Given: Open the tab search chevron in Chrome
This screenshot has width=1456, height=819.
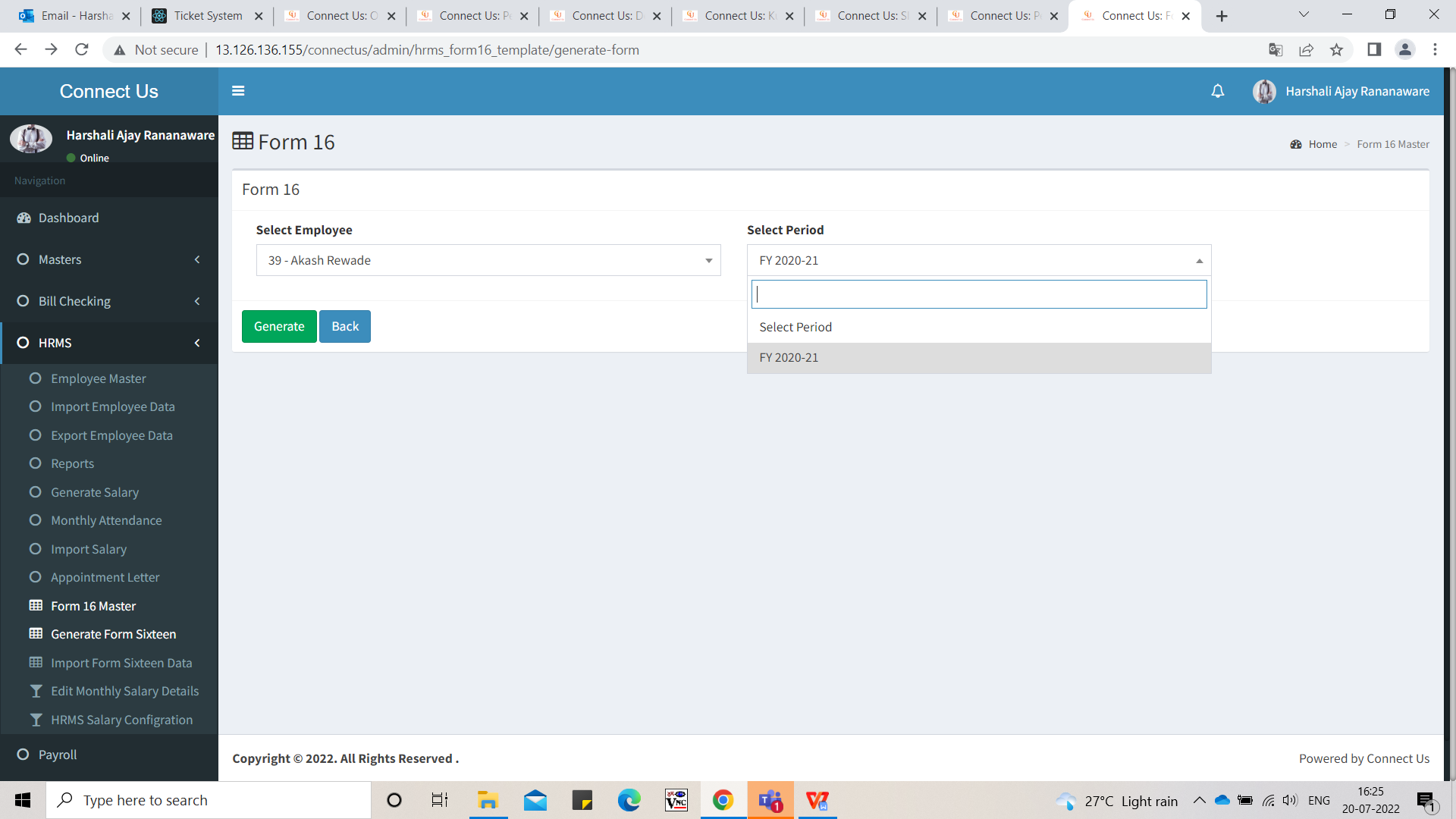Looking at the screenshot, I should click(1304, 14).
